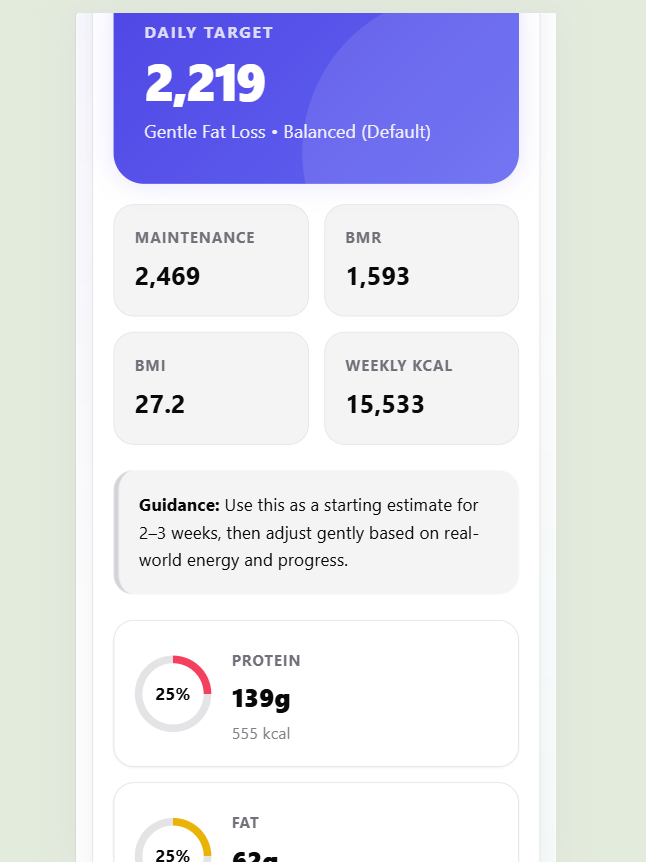
Task: Click the FAT macro label
Action: 246,822
